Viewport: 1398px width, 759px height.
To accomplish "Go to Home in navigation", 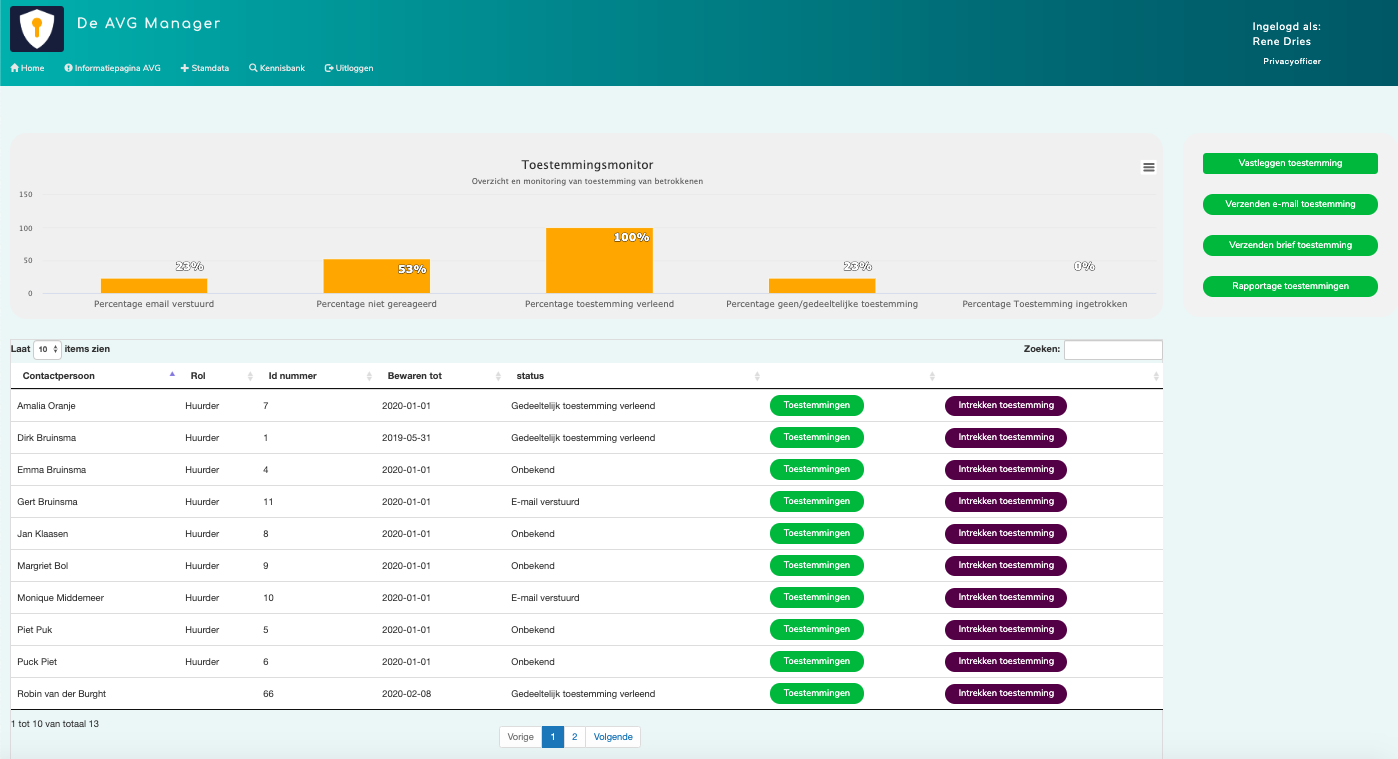I will (27, 68).
